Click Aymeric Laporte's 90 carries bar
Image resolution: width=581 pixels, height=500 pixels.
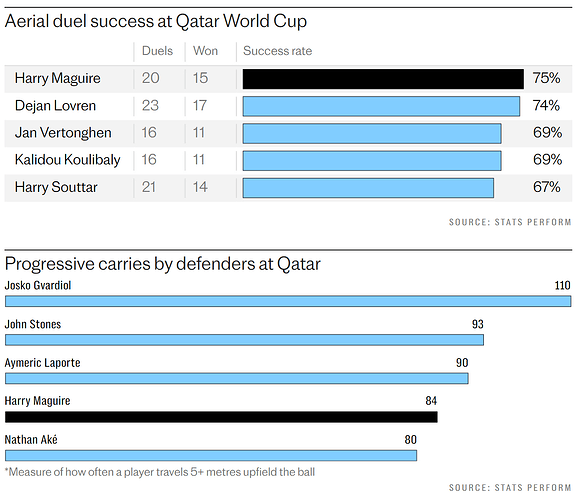(237, 378)
